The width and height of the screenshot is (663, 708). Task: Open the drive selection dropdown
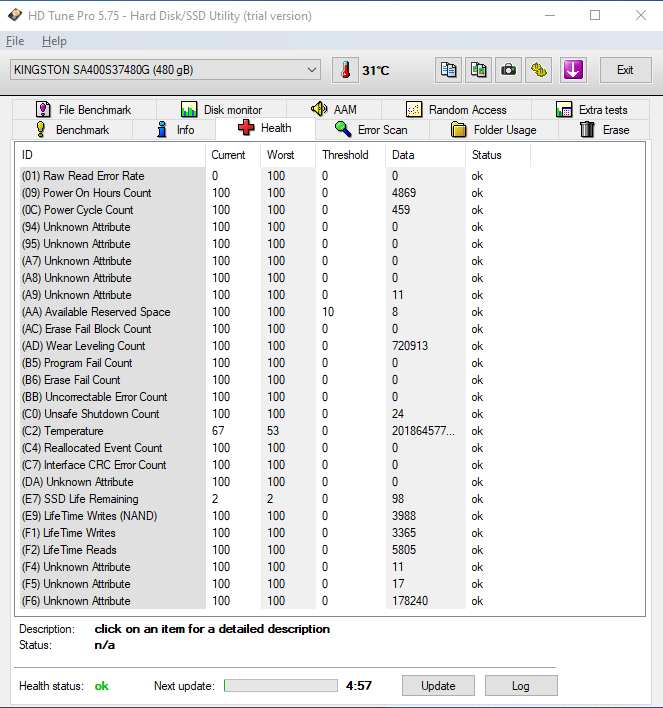point(165,70)
